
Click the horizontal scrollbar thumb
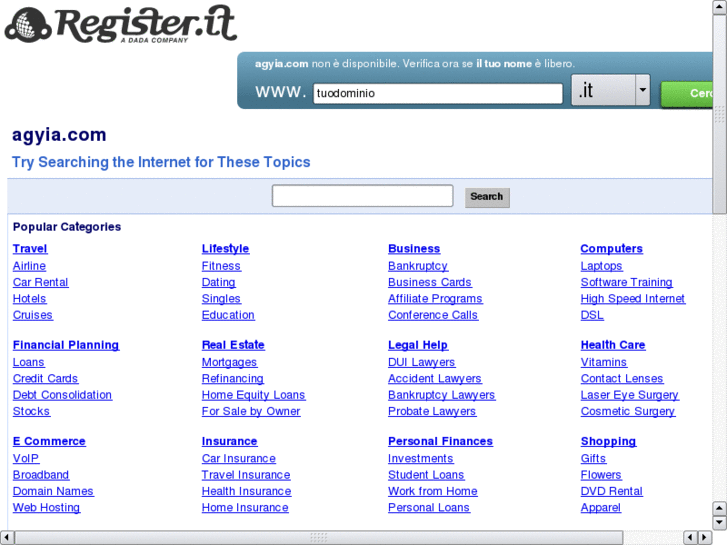click(319, 537)
